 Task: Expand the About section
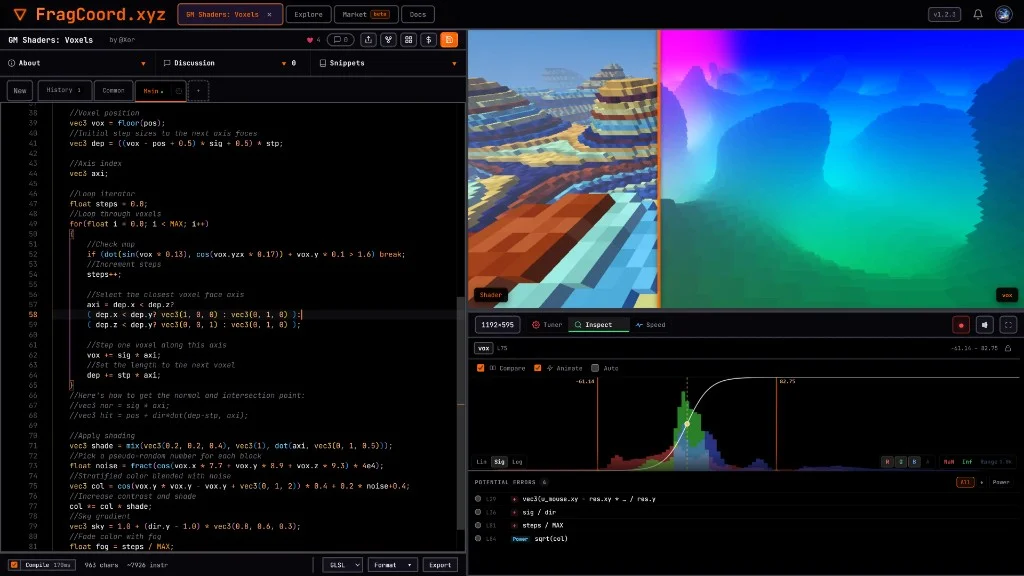(x=77, y=63)
